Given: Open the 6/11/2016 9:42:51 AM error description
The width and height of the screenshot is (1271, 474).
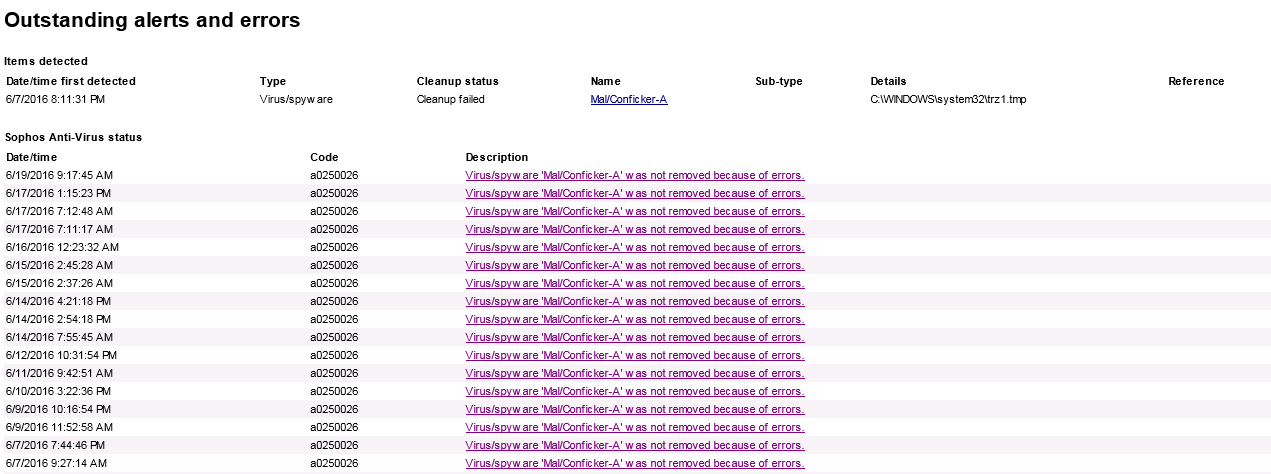Looking at the screenshot, I should [x=635, y=373].
